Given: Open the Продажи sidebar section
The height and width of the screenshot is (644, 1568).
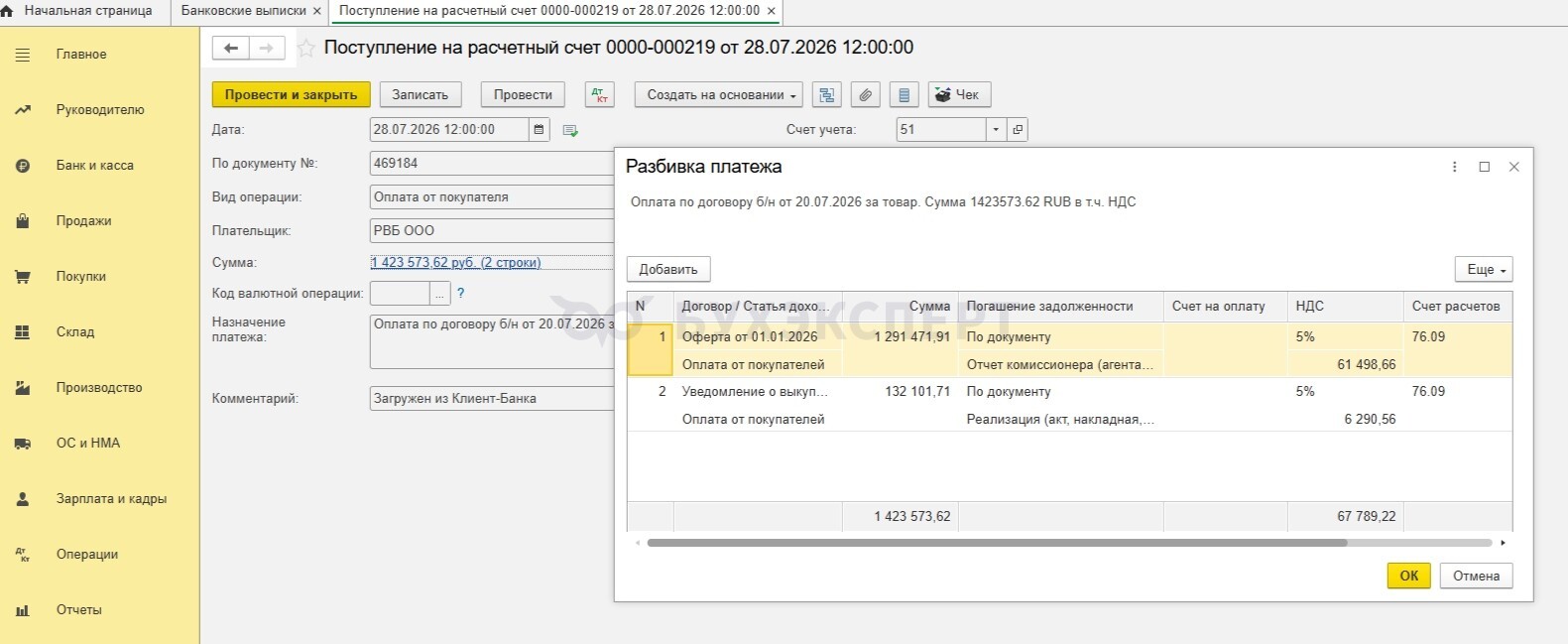Looking at the screenshot, I should coord(84,221).
